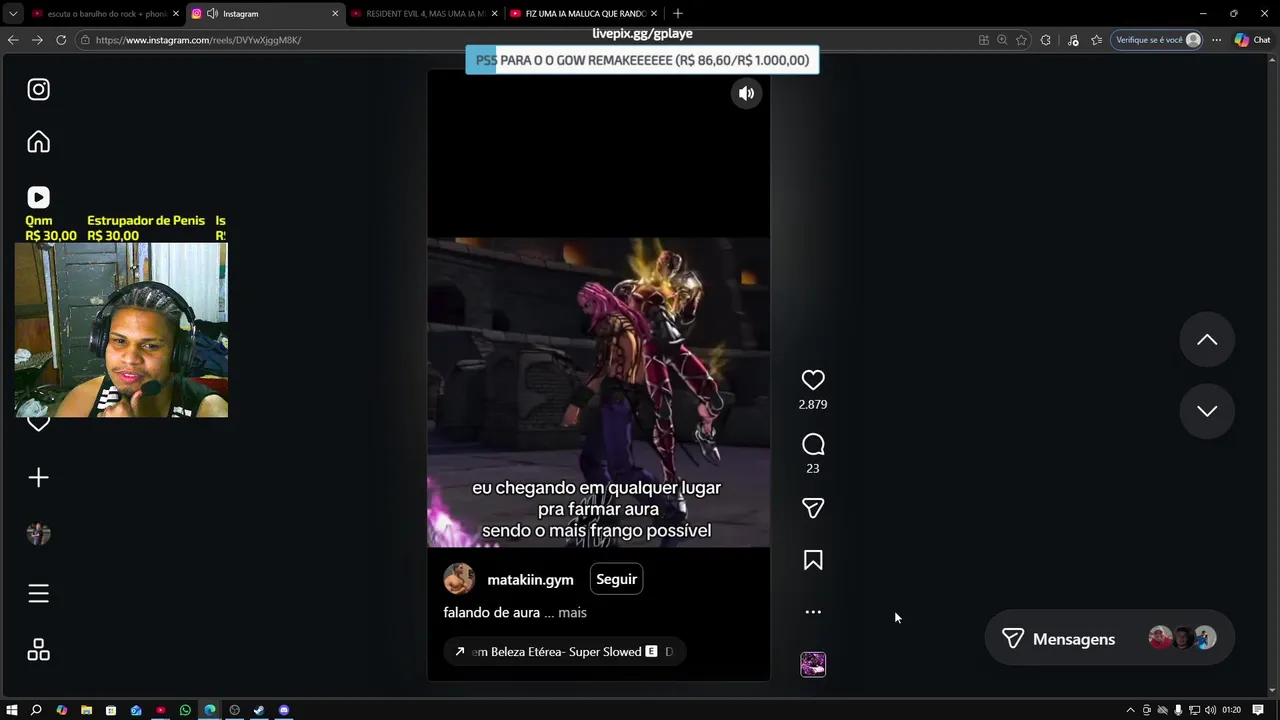The width and height of the screenshot is (1280, 720).
Task: Open Steam from taskbar
Action: pos(259,710)
